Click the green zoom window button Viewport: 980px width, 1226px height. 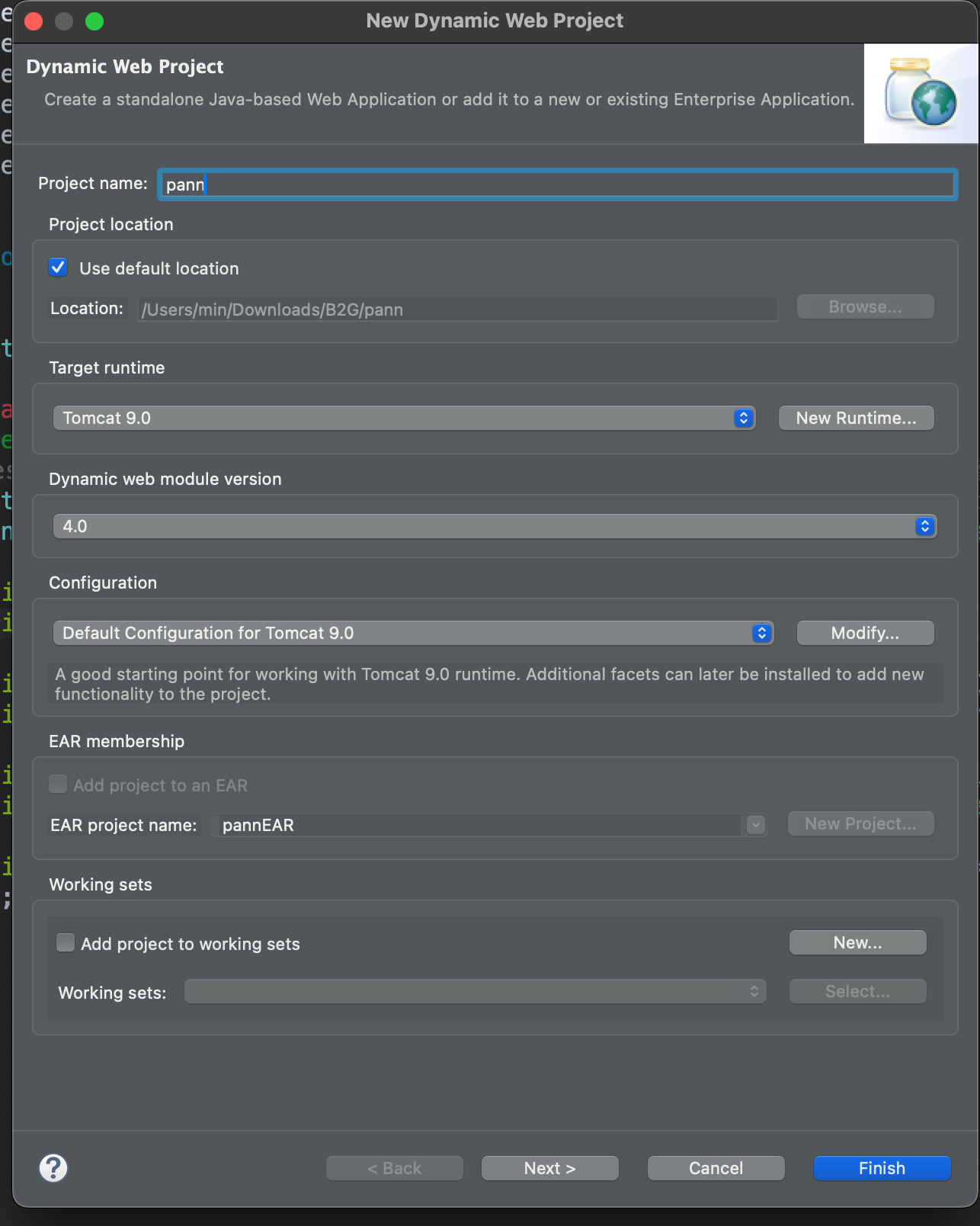click(x=94, y=21)
